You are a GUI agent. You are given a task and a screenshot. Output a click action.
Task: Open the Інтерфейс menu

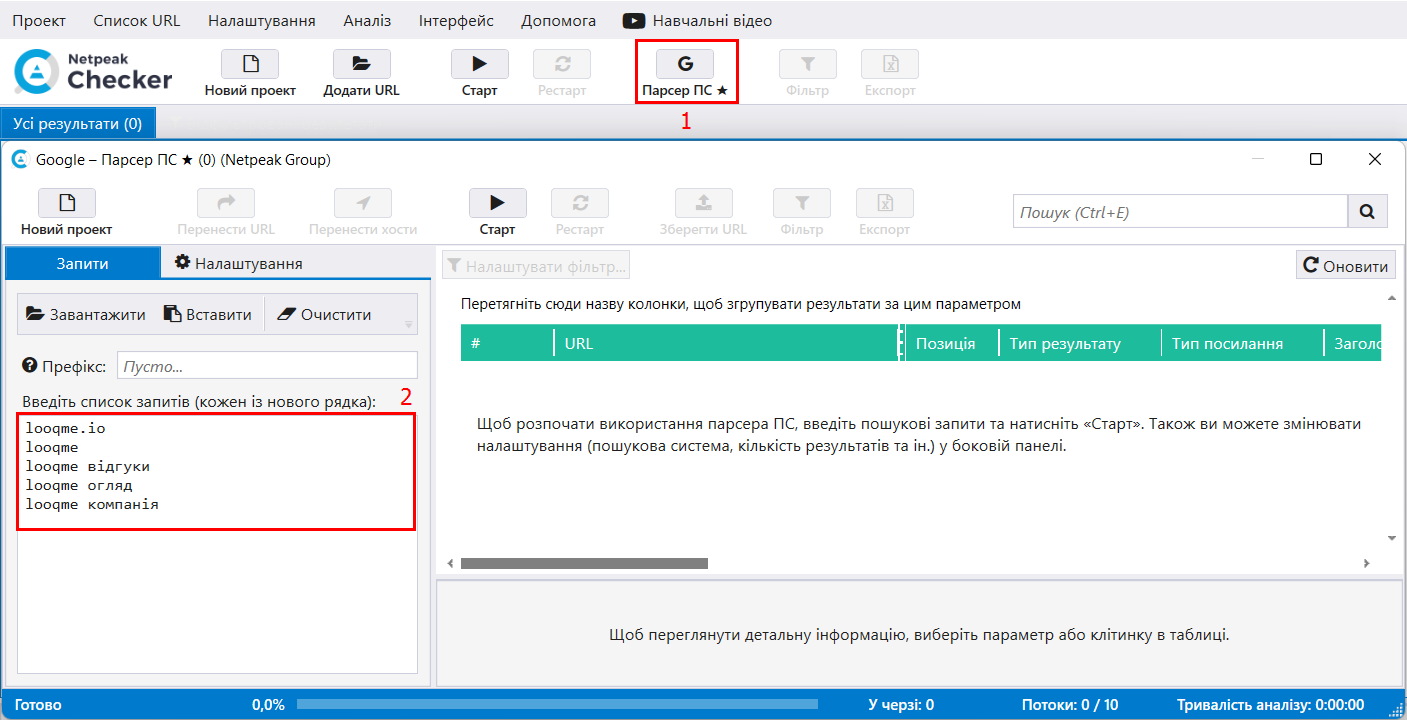tap(456, 20)
